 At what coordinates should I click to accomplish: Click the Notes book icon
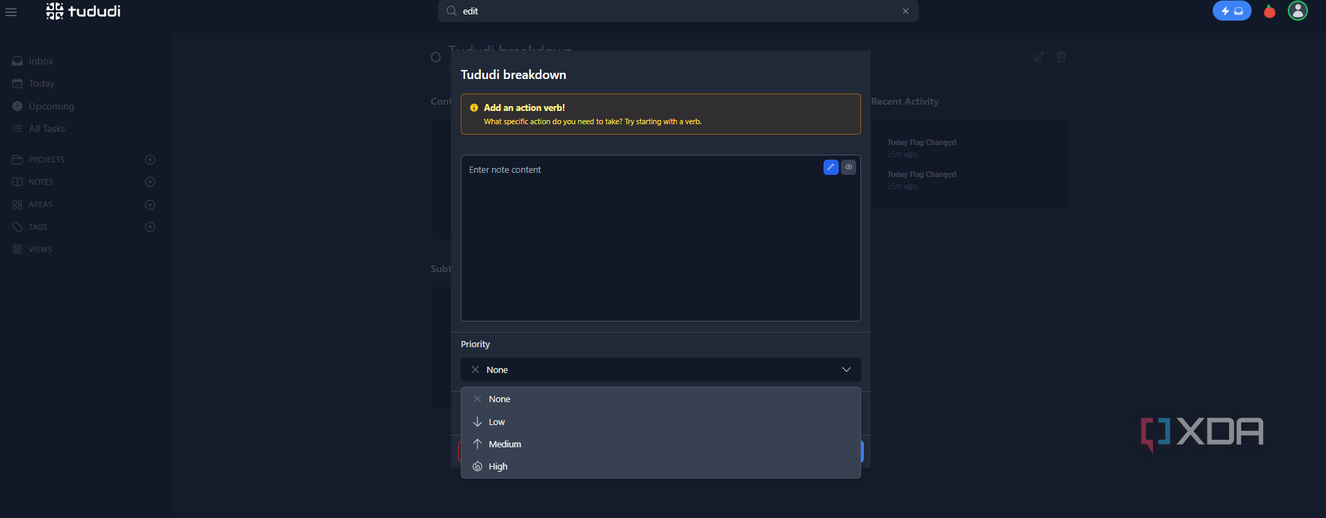click(x=17, y=182)
